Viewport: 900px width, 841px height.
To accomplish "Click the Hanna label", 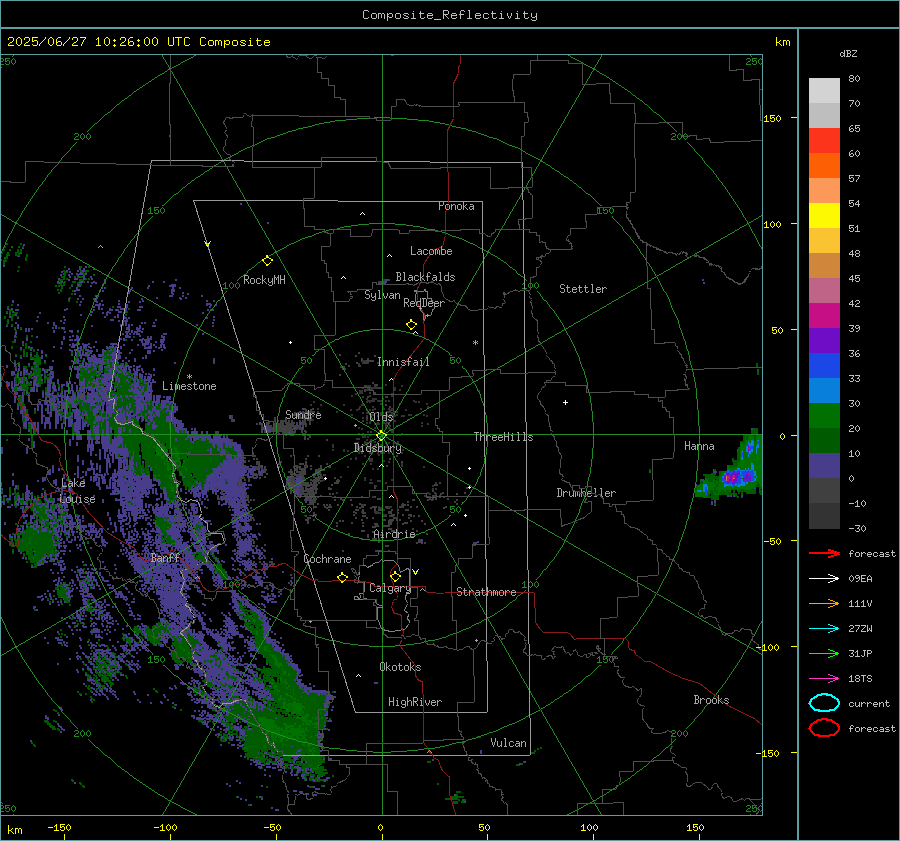I will point(699,446).
